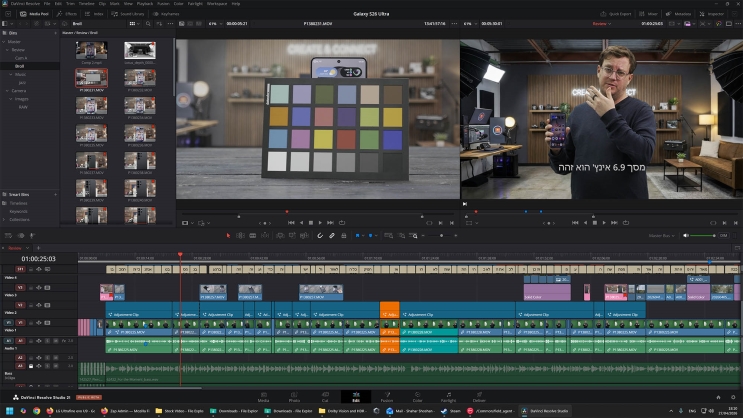Open the Keyframes panel
This screenshot has width=743, height=418.
coord(166,14)
